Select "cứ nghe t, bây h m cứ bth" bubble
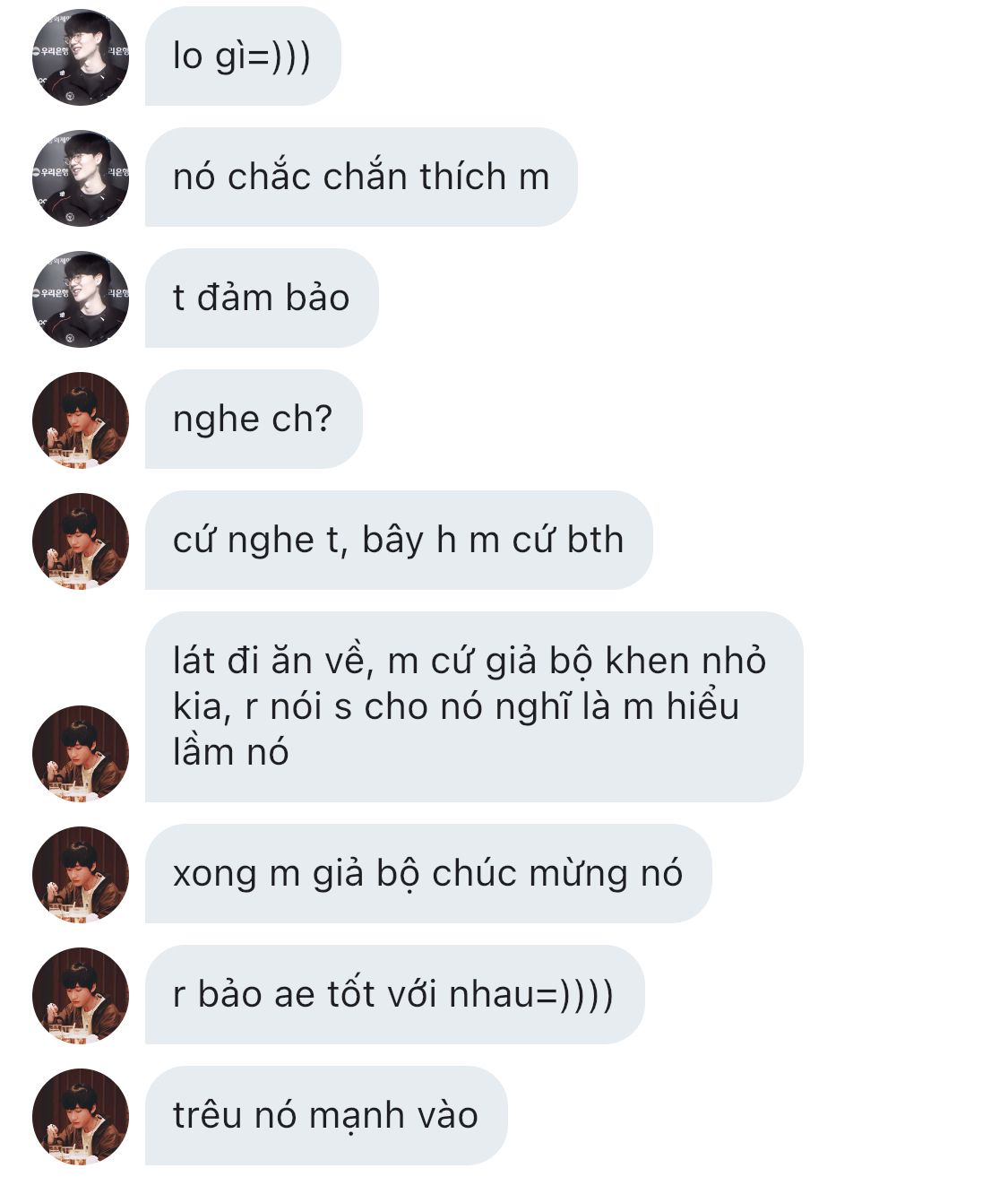This screenshot has height=1194, width=1008. pos(399,541)
